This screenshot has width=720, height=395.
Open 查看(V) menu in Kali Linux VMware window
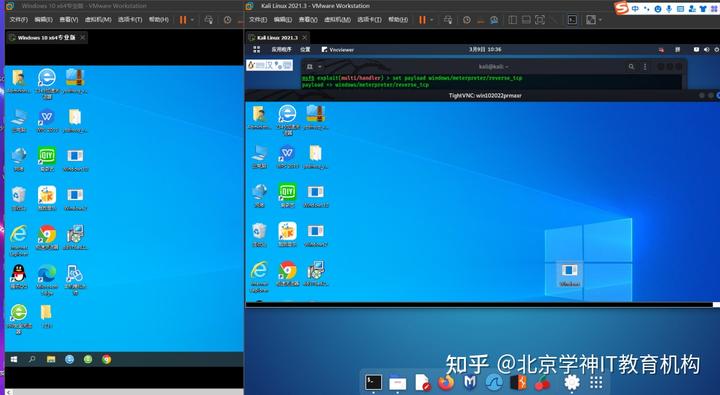tap(308, 20)
